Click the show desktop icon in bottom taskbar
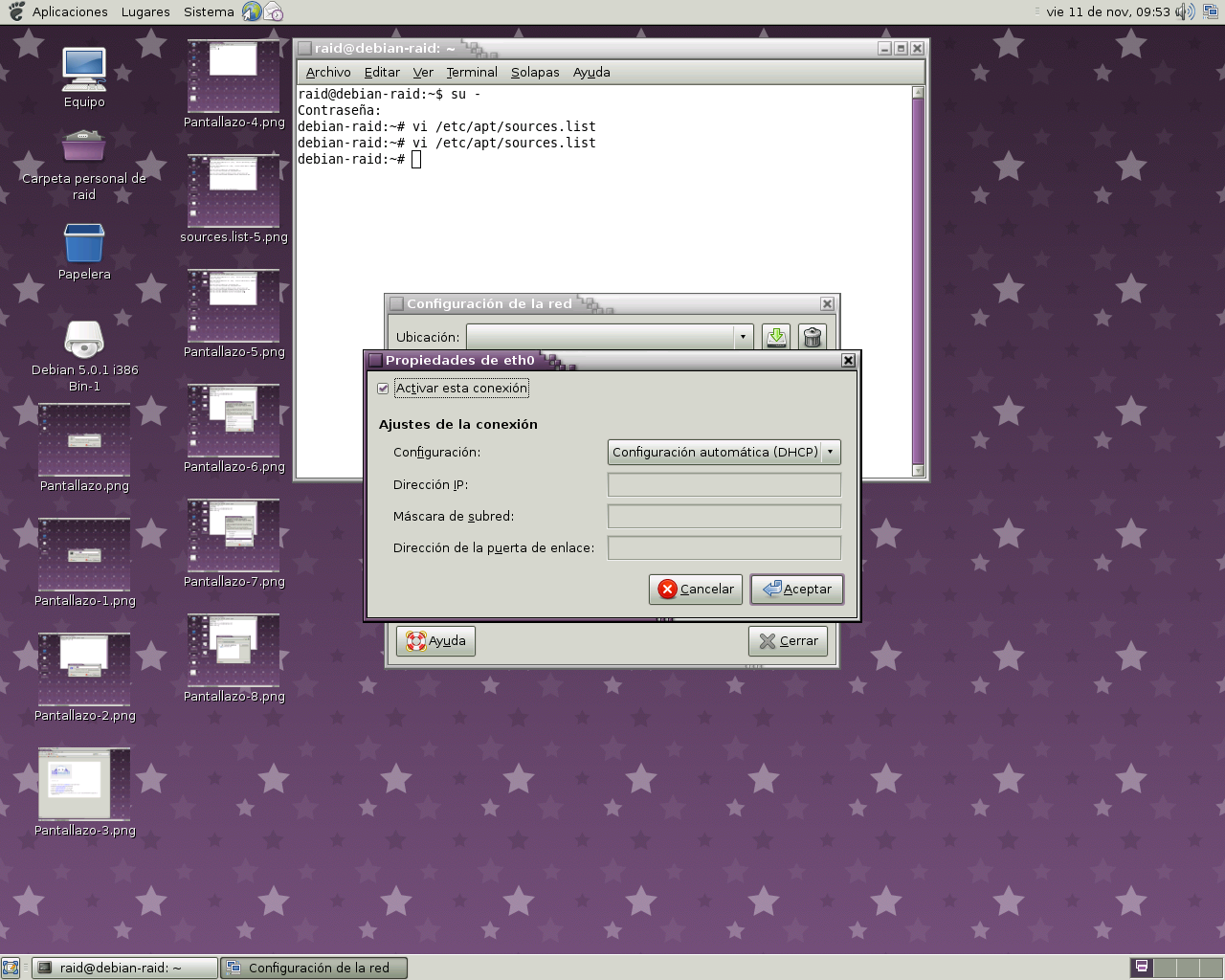1225x980 pixels. click(11, 968)
